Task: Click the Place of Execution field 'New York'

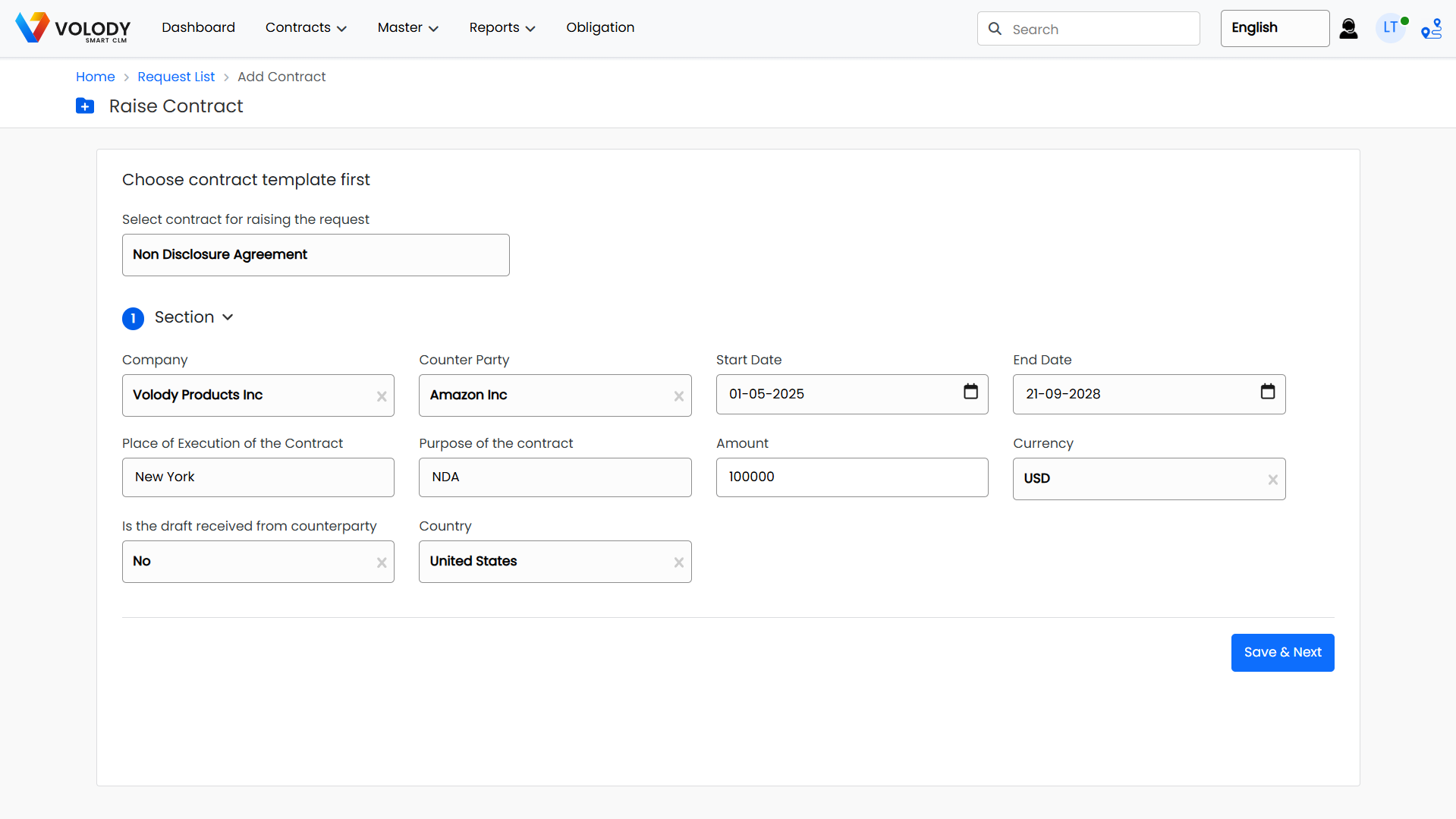Action: click(x=258, y=477)
